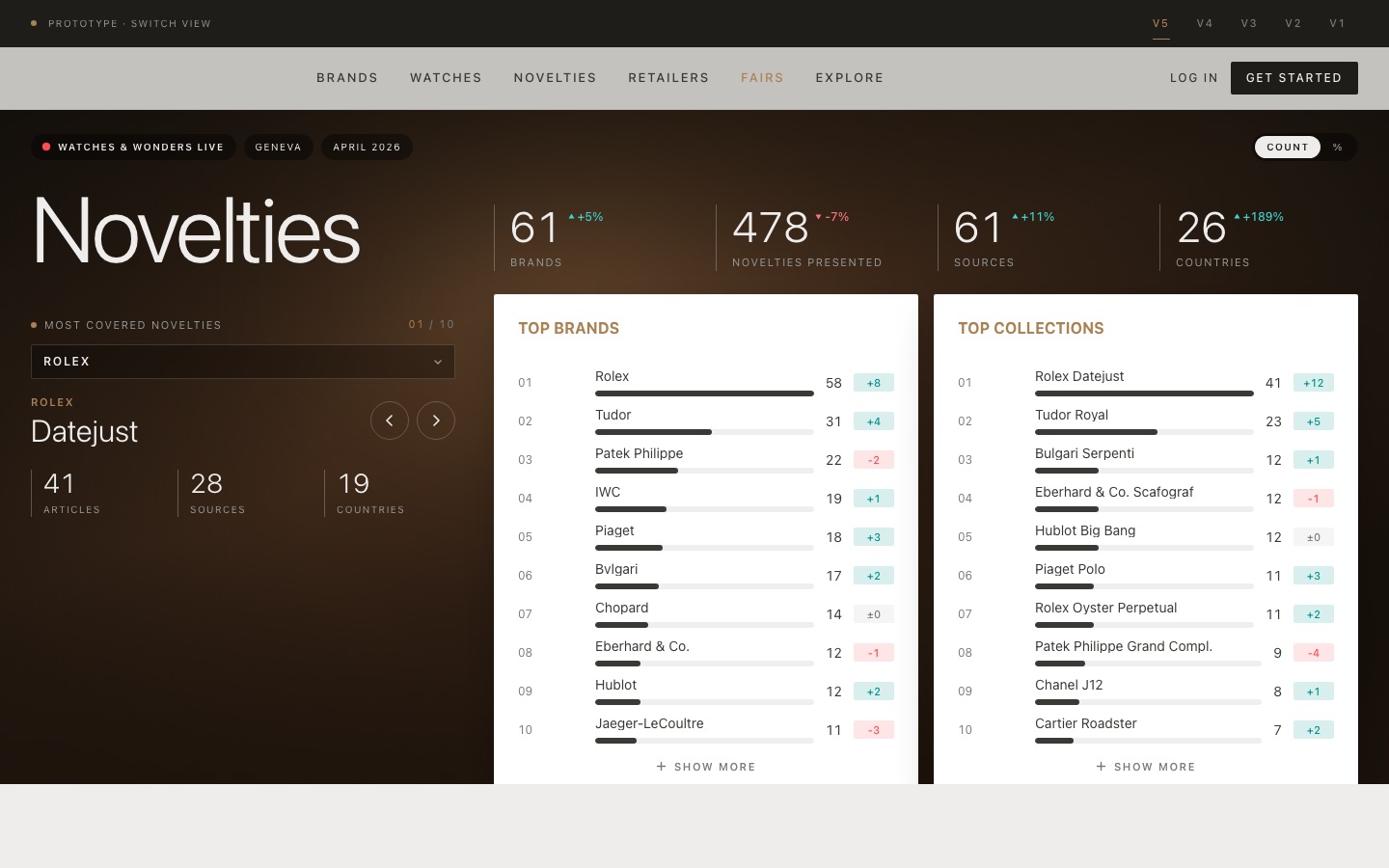Click 'Cartier Roadster' in Top Collections
This screenshot has height=868, width=1389.
click(x=1086, y=723)
